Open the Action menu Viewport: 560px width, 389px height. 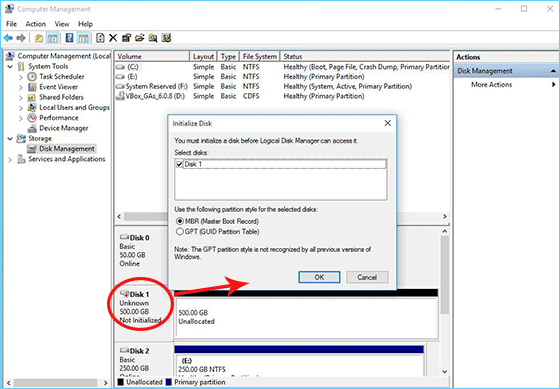click(x=36, y=24)
